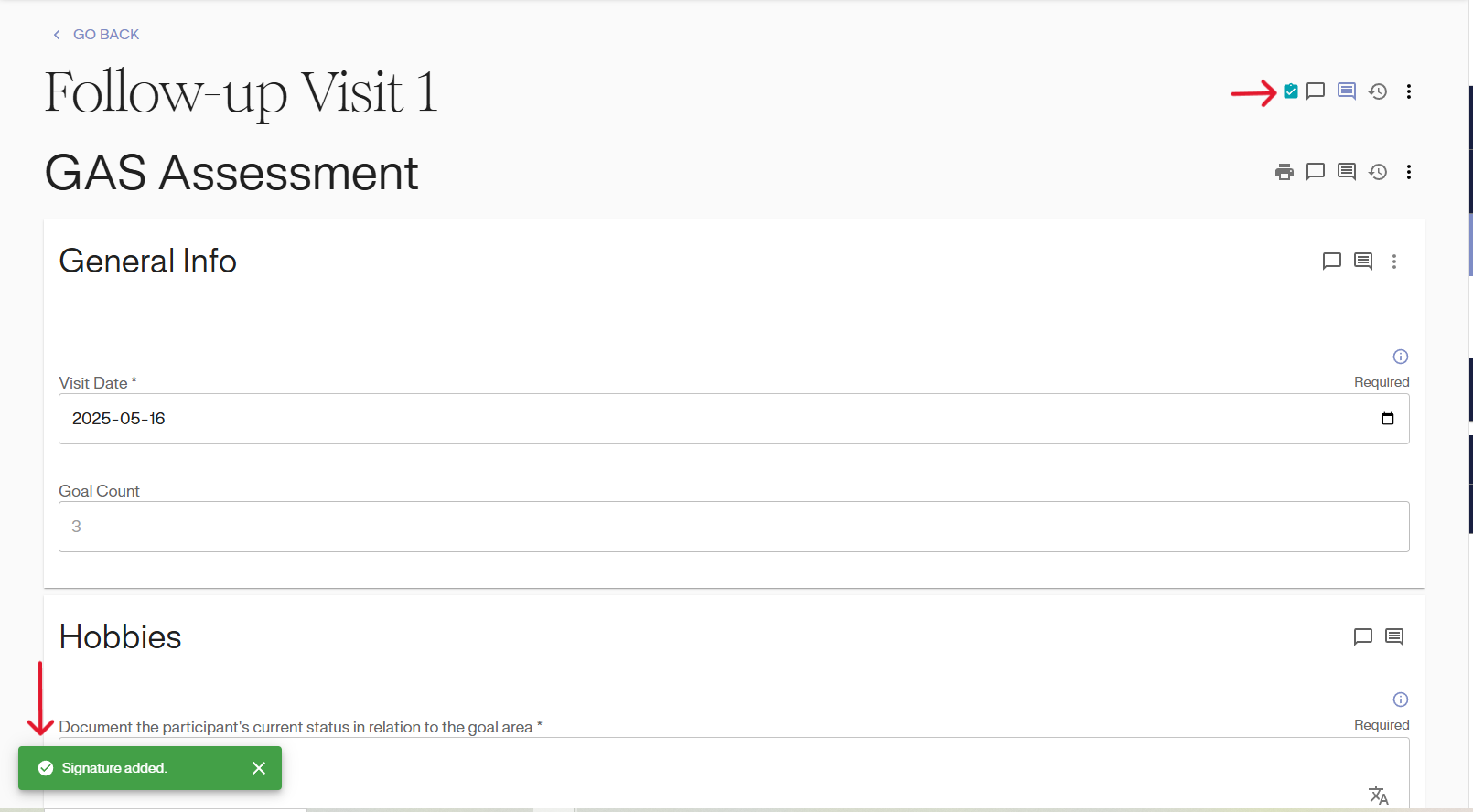Dismiss the Signature added notification
Viewport: 1473px width, 812px height.
pos(259,768)
